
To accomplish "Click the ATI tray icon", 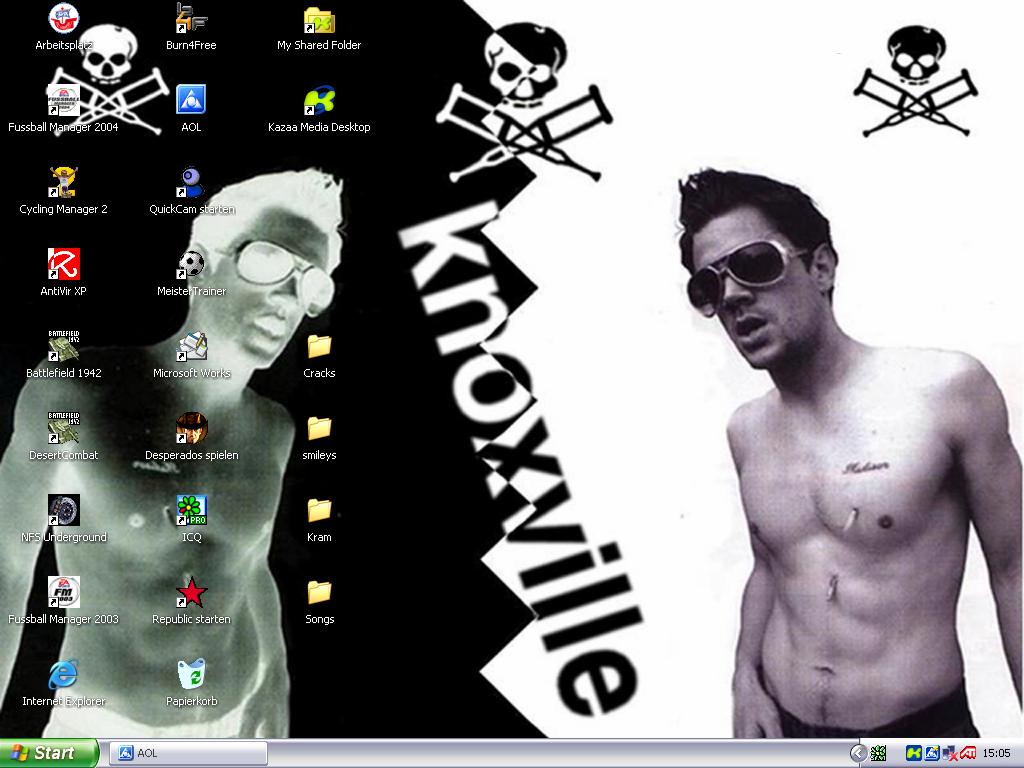I will [967, 754].
